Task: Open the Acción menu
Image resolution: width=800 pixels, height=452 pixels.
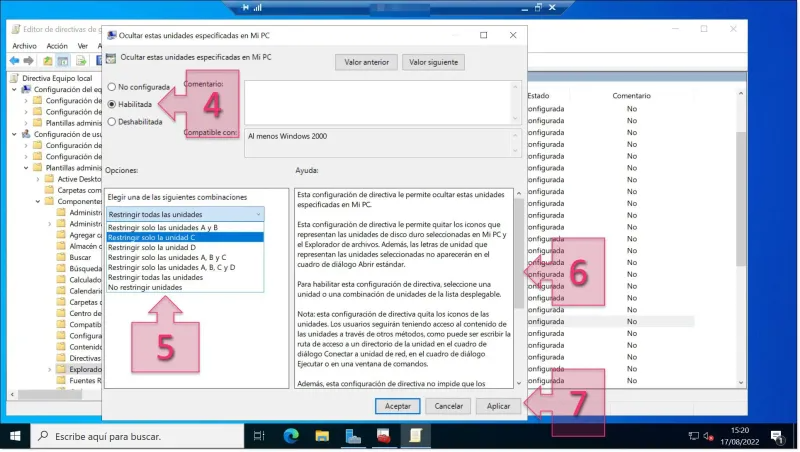Action: (57, 46)
